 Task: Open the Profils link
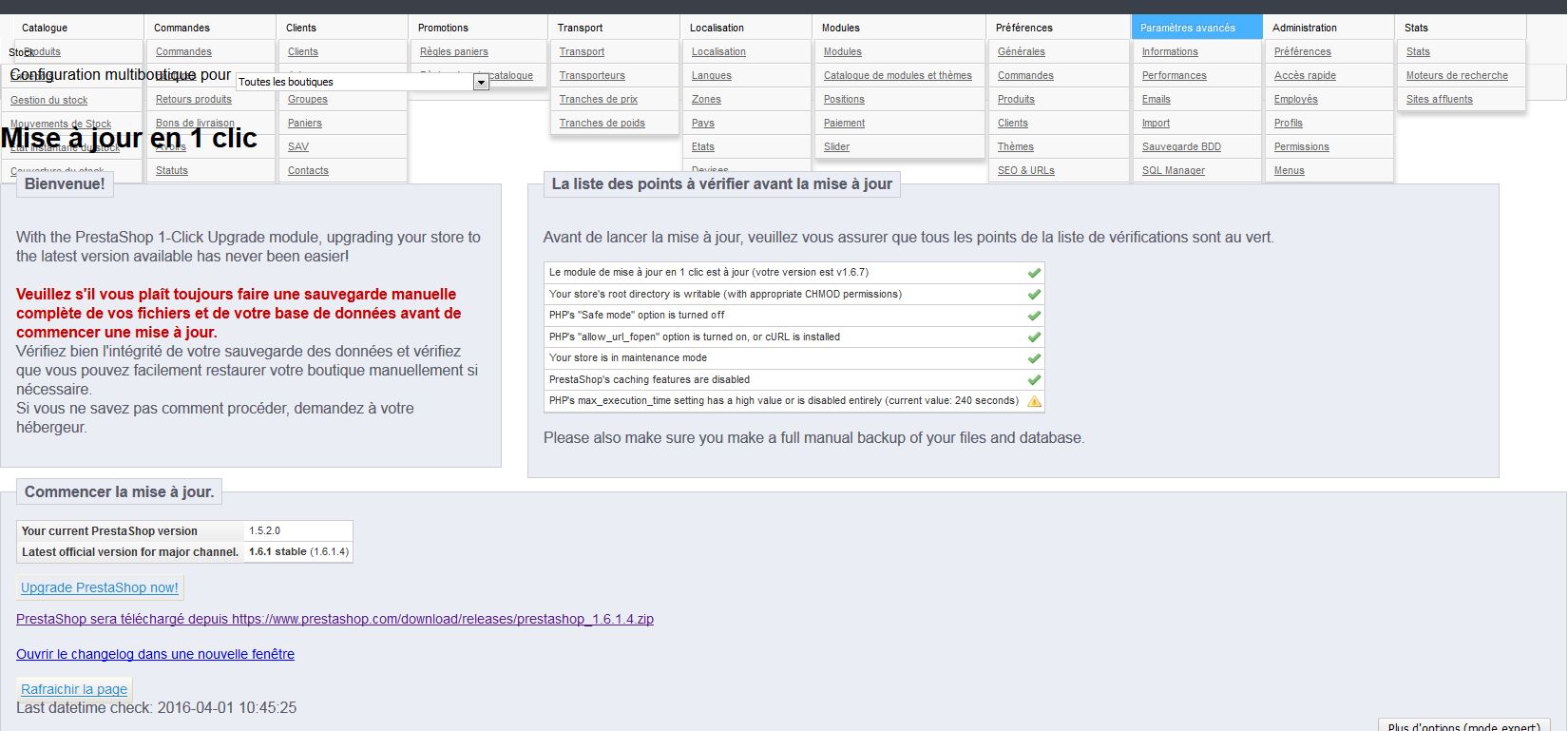click(x=1289, y=123)
